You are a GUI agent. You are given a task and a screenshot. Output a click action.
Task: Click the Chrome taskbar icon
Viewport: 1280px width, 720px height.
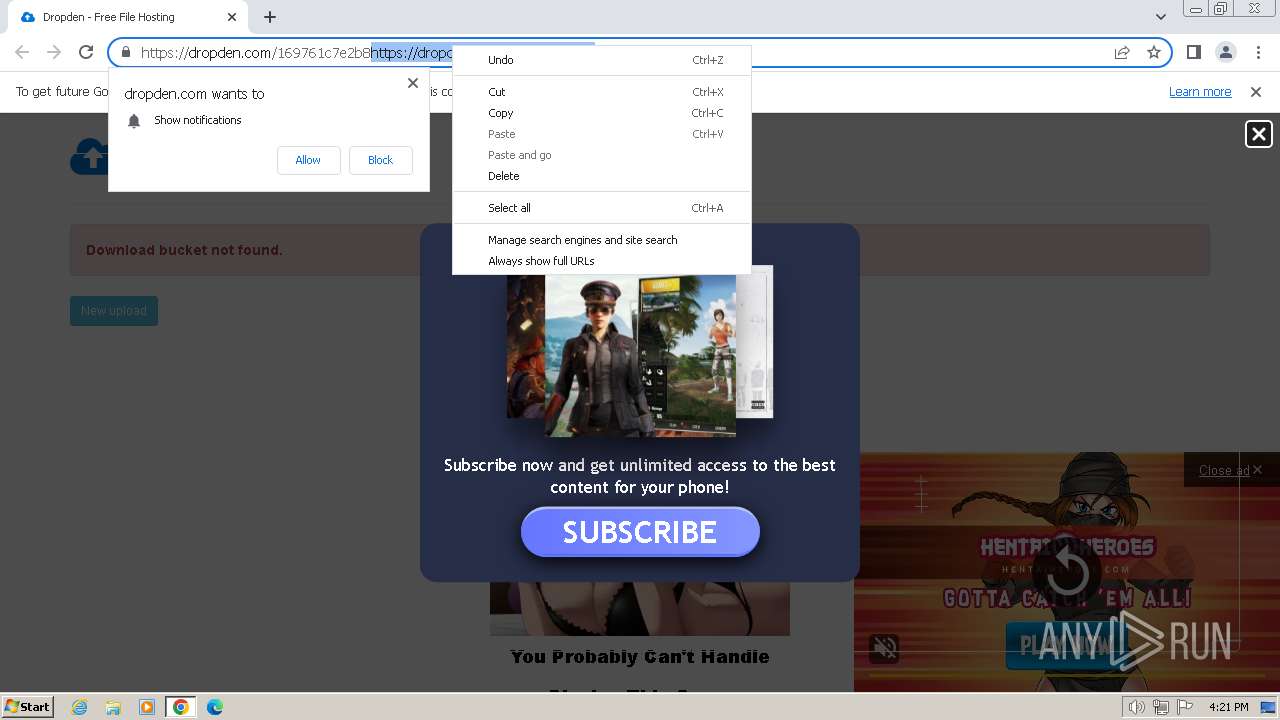pyautogui.click(x=181, y=707)
